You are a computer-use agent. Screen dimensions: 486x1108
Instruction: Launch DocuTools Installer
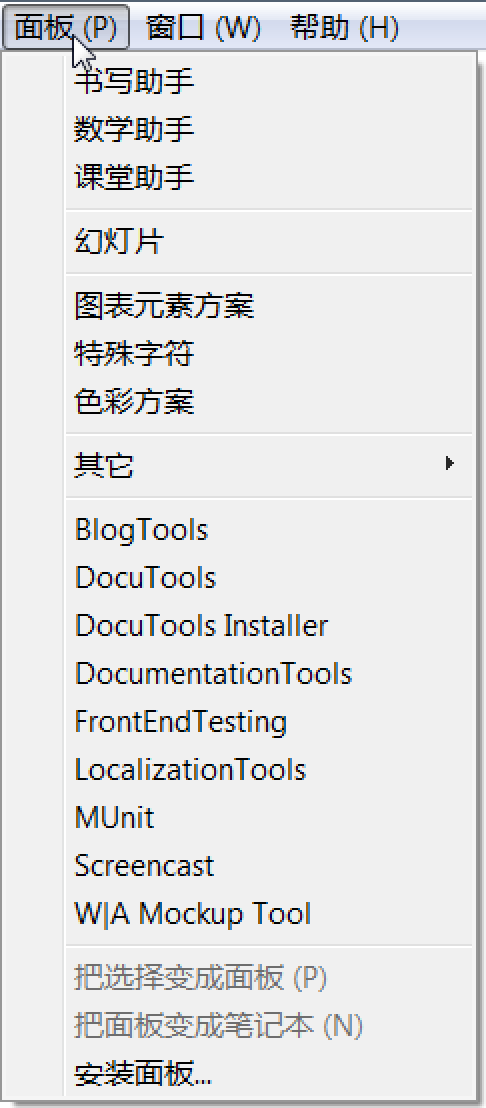pos(268,626)
